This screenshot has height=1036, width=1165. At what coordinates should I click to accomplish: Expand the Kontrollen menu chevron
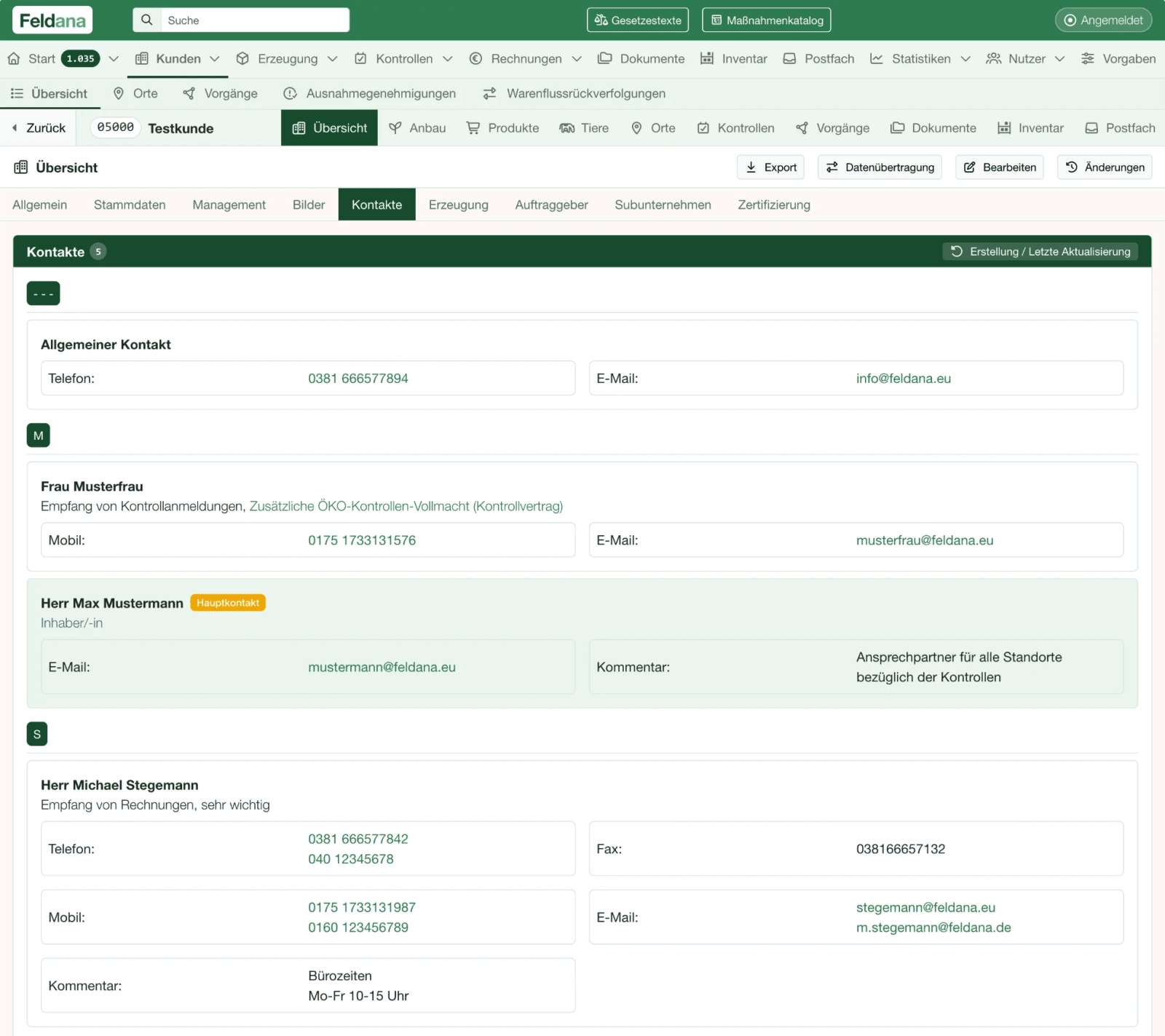point(448,59)
